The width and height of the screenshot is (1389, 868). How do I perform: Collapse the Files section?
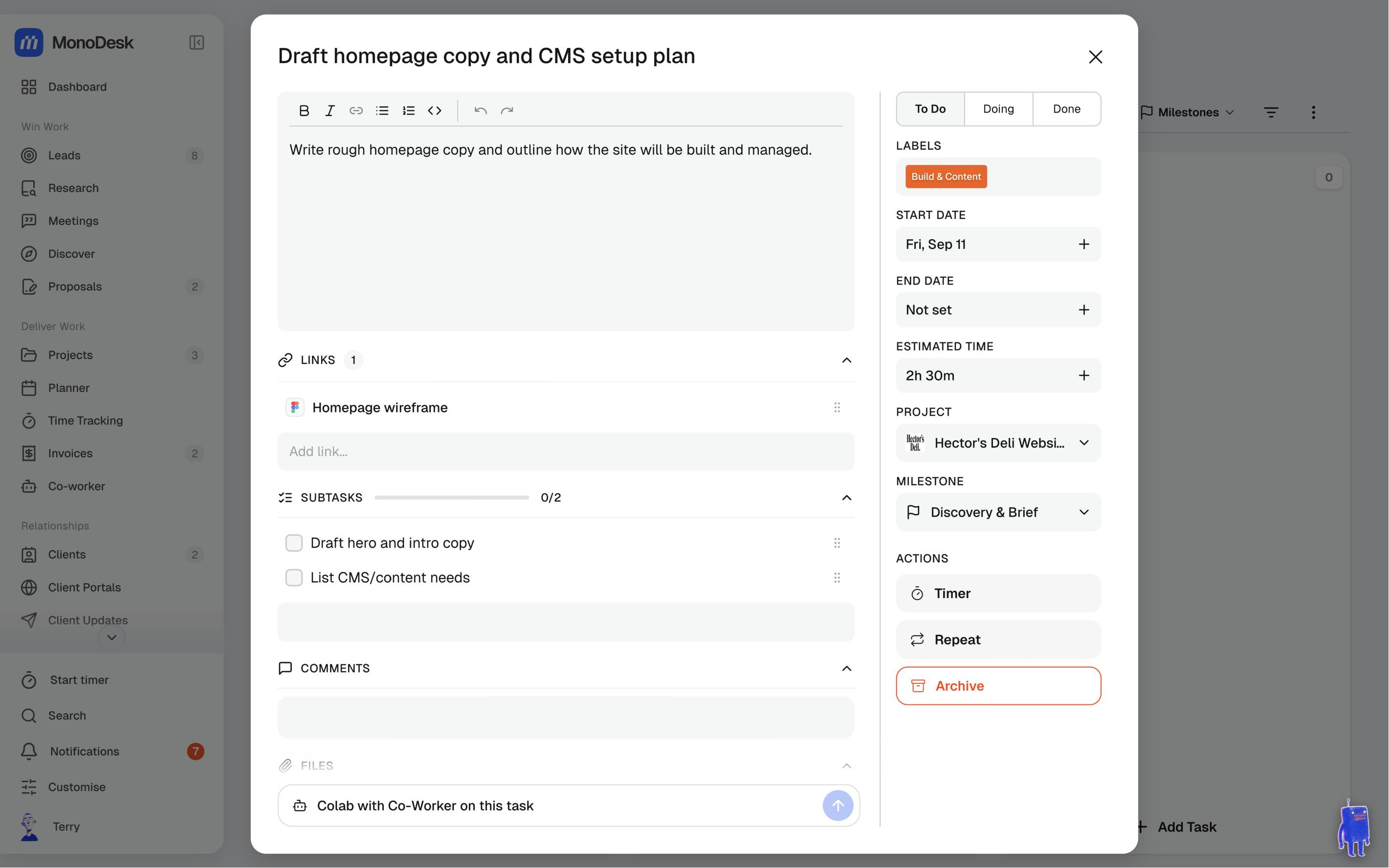pos(846,766)
